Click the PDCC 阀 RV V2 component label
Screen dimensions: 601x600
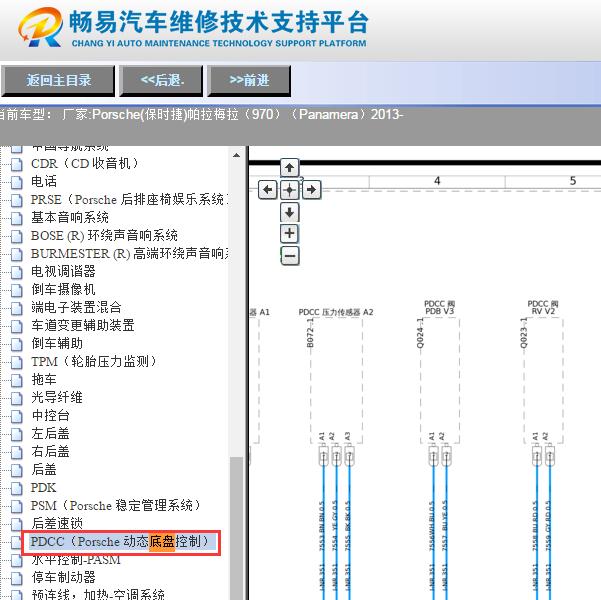pos(543,307)
